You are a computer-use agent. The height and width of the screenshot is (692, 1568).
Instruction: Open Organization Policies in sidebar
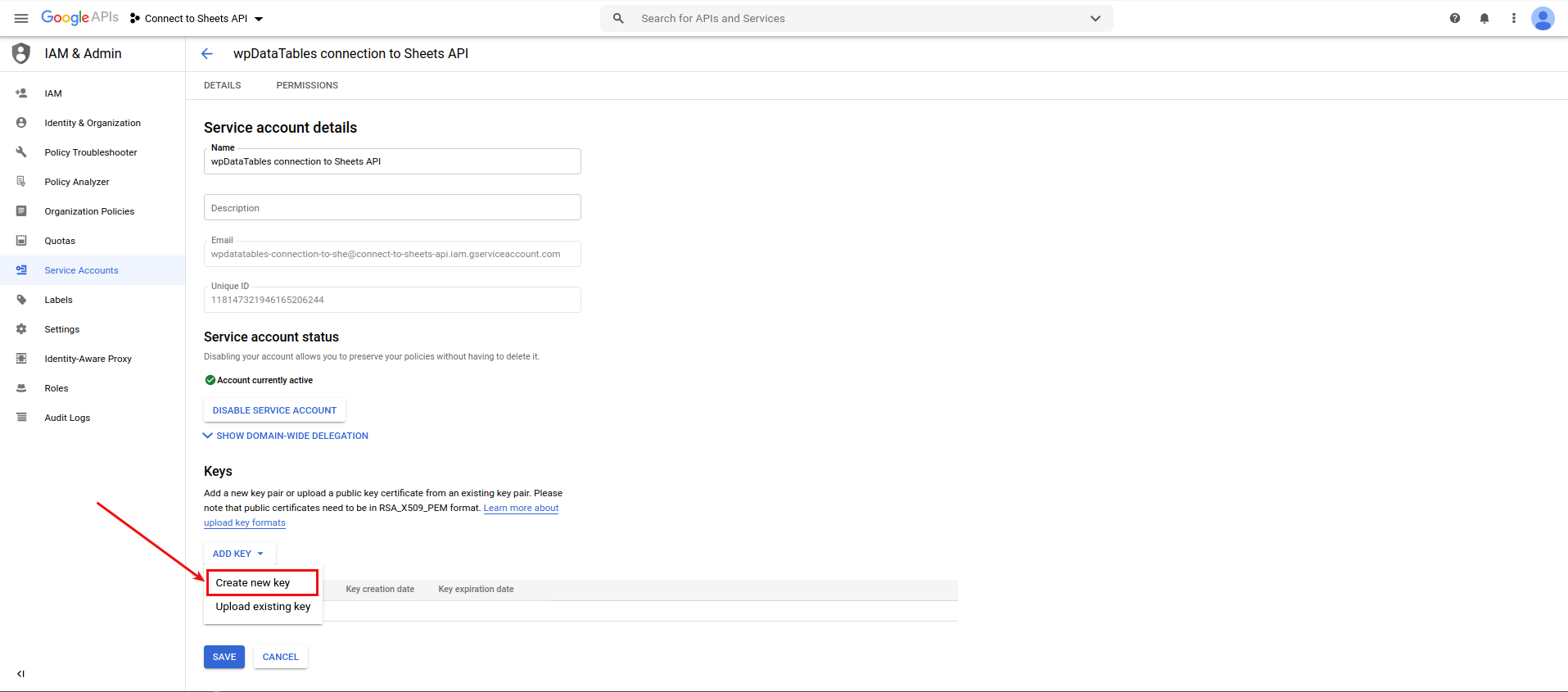(93, 211)
